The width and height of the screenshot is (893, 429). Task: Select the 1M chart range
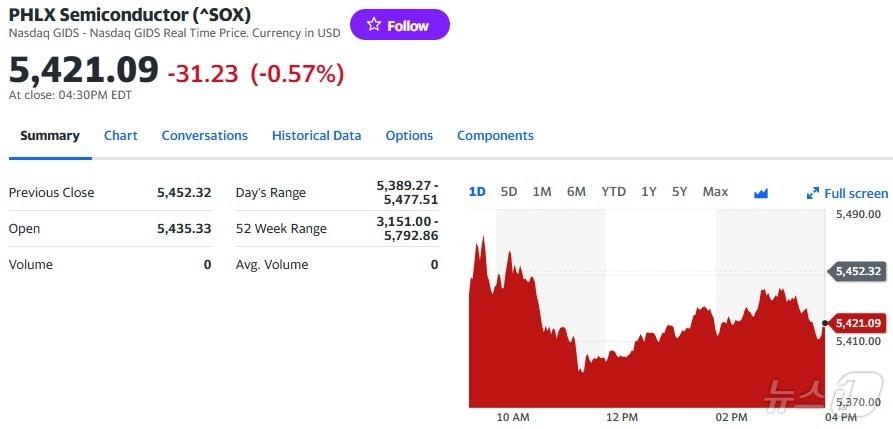pyautogui.click(x=542, y=191)
